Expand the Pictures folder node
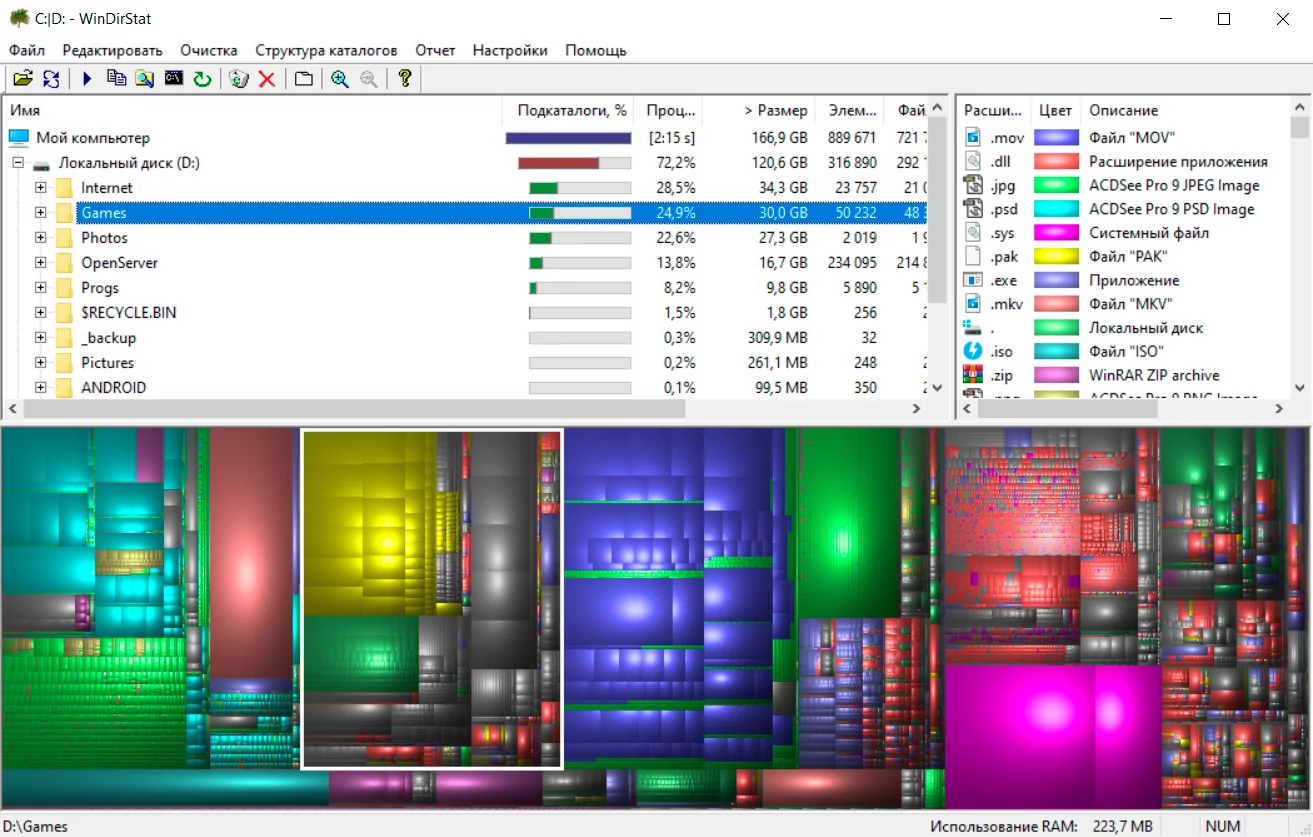 [40, 363]
